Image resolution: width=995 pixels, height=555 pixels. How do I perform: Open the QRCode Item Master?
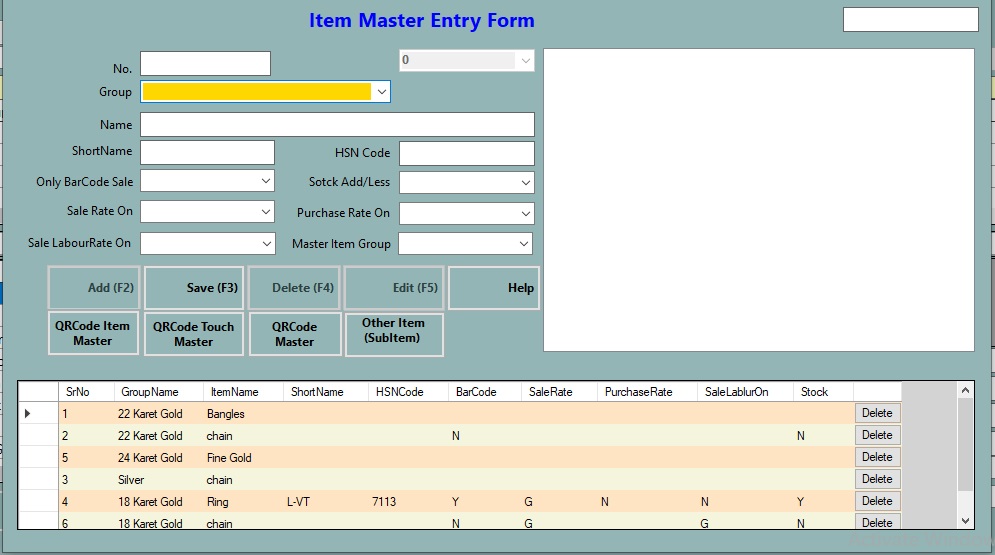point(93,333)
